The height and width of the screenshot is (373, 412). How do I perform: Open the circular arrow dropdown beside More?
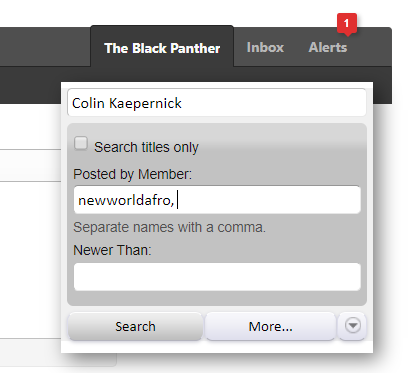pyautogui.click(x=353, y=326)
